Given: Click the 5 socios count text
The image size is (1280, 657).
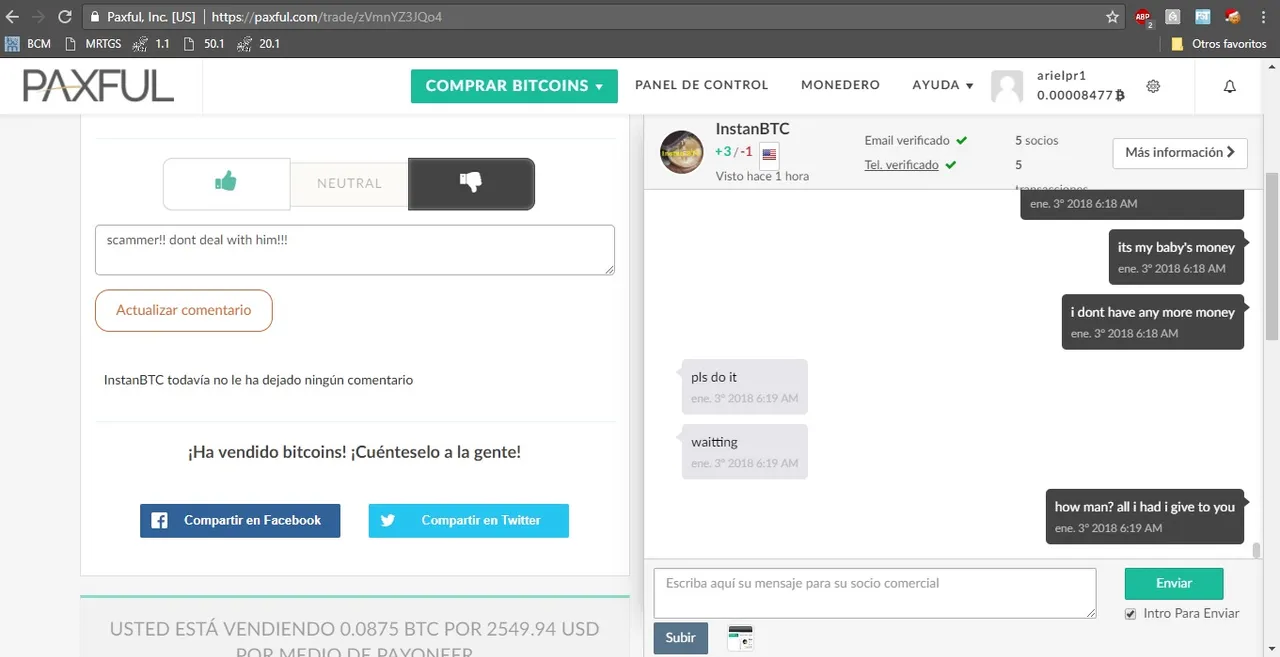Looking at the screenshot, I should point(1037,141).
